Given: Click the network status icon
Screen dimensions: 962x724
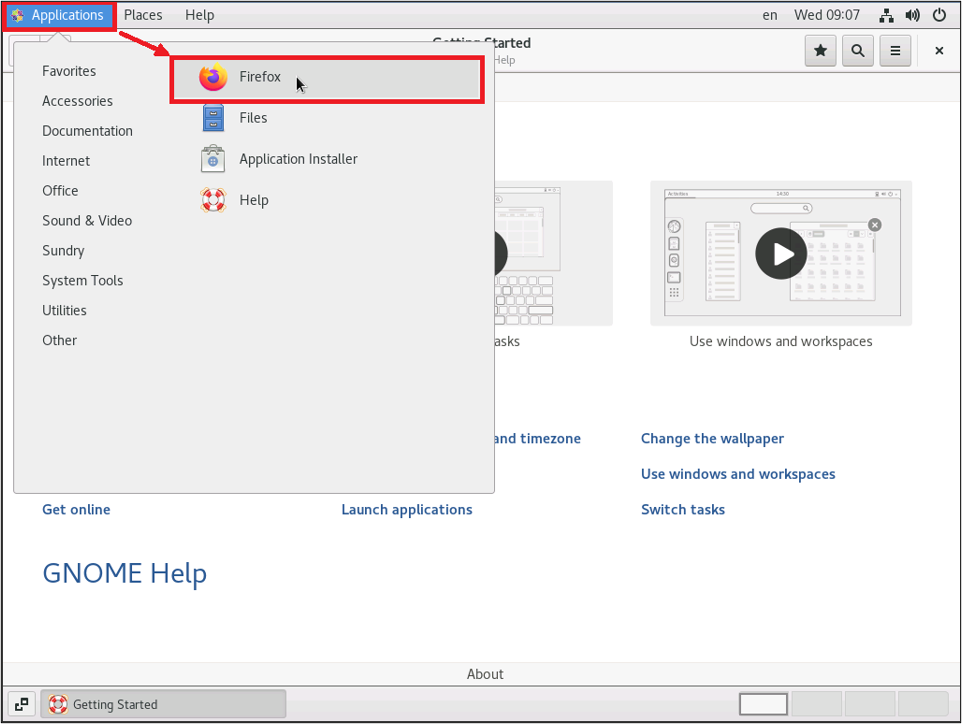Looking at the screenshot, I should pyautogui.click(x=886, y=15).
